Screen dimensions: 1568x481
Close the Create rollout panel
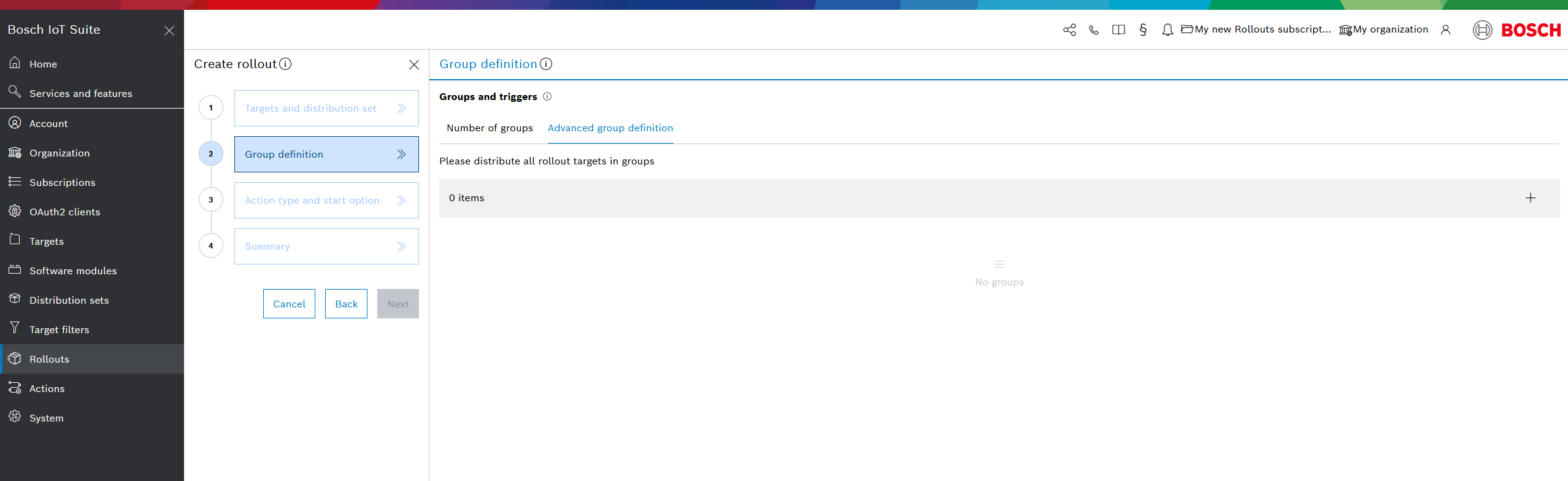[x=414, y=64]
